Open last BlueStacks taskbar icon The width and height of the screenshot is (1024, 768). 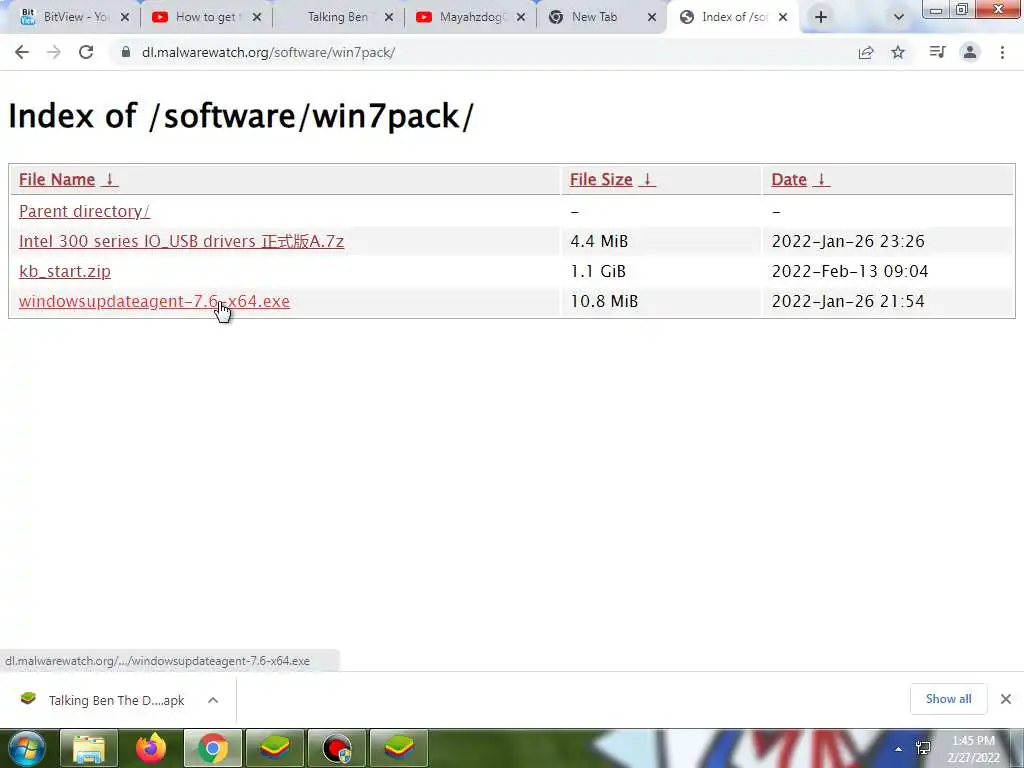point(399,748)
